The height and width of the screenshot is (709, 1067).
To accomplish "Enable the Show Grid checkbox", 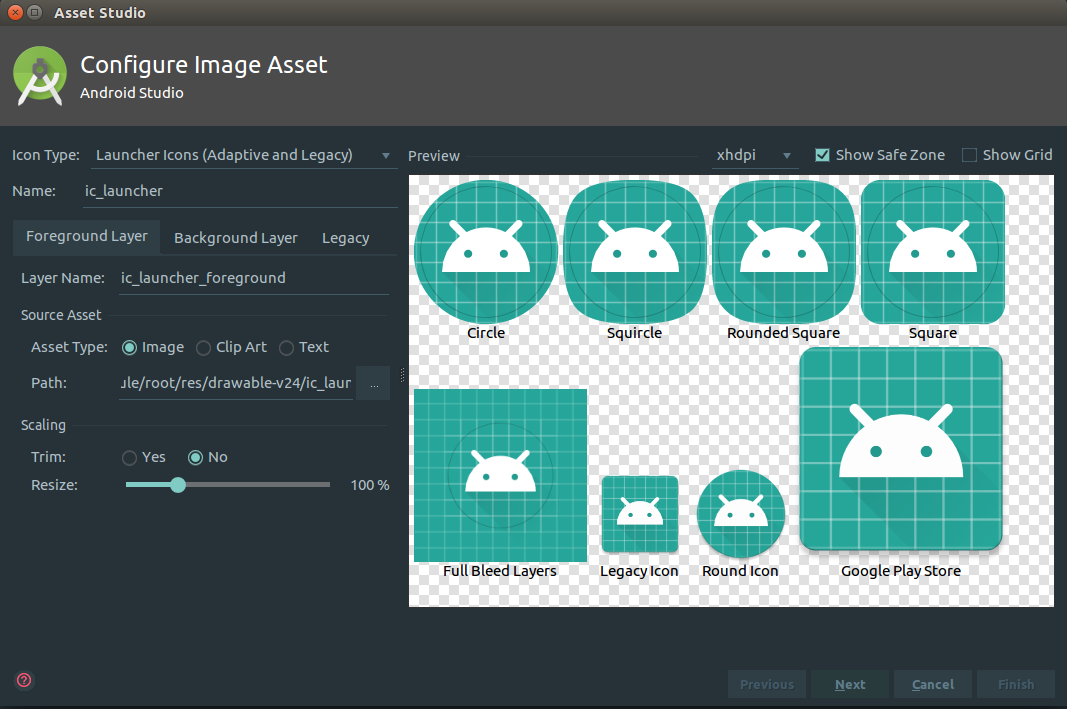I will (969, 155).
